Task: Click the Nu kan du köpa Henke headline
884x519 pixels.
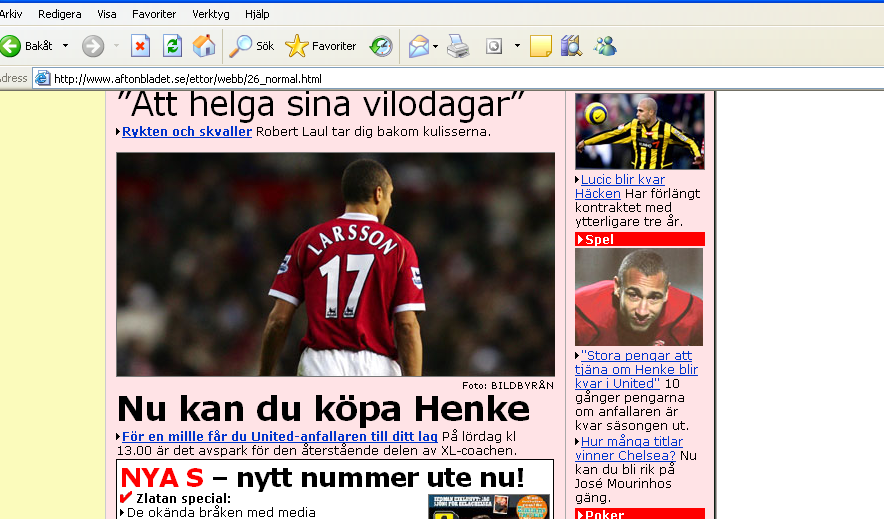Action: point(323,409)
